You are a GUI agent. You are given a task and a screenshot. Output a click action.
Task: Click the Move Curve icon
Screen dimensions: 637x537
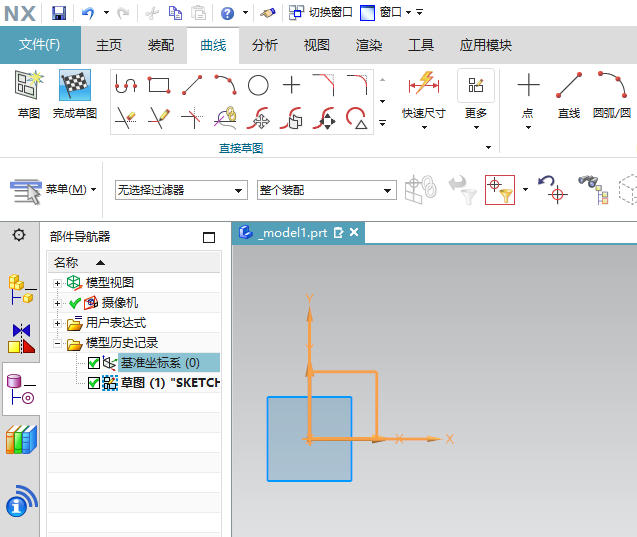258,118
